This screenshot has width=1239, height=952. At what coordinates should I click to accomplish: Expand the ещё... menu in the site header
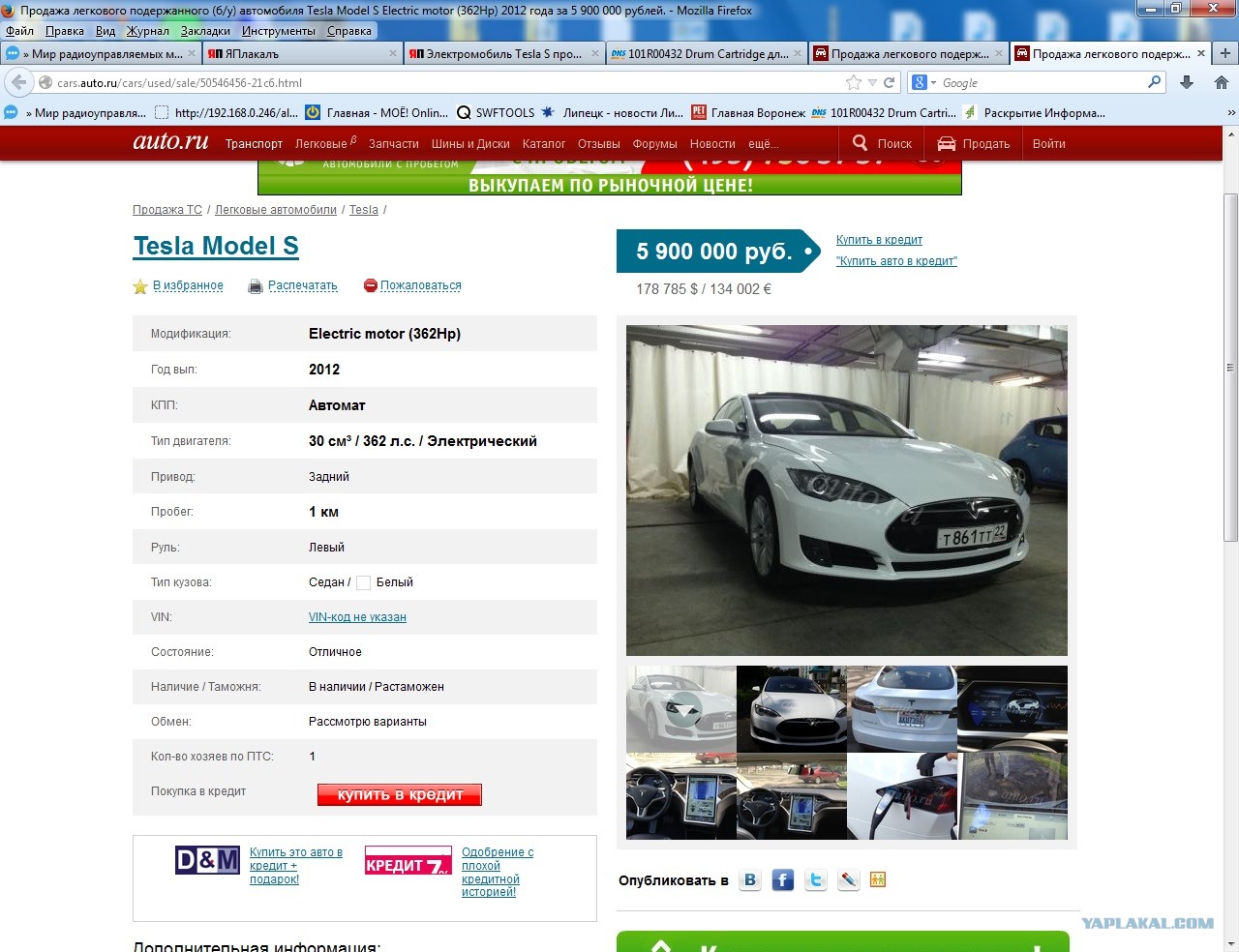tap(763, 143)
